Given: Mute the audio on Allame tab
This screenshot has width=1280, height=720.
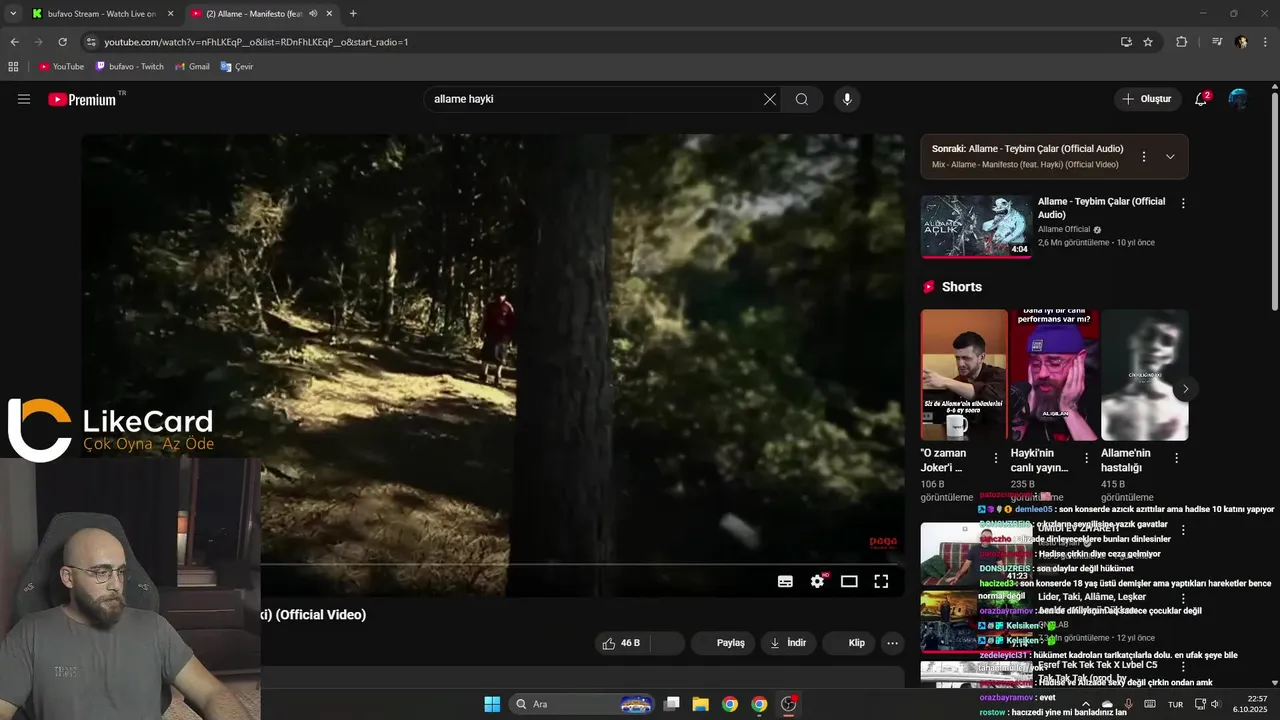Looking at the screenshot, I should click(313, 14).
